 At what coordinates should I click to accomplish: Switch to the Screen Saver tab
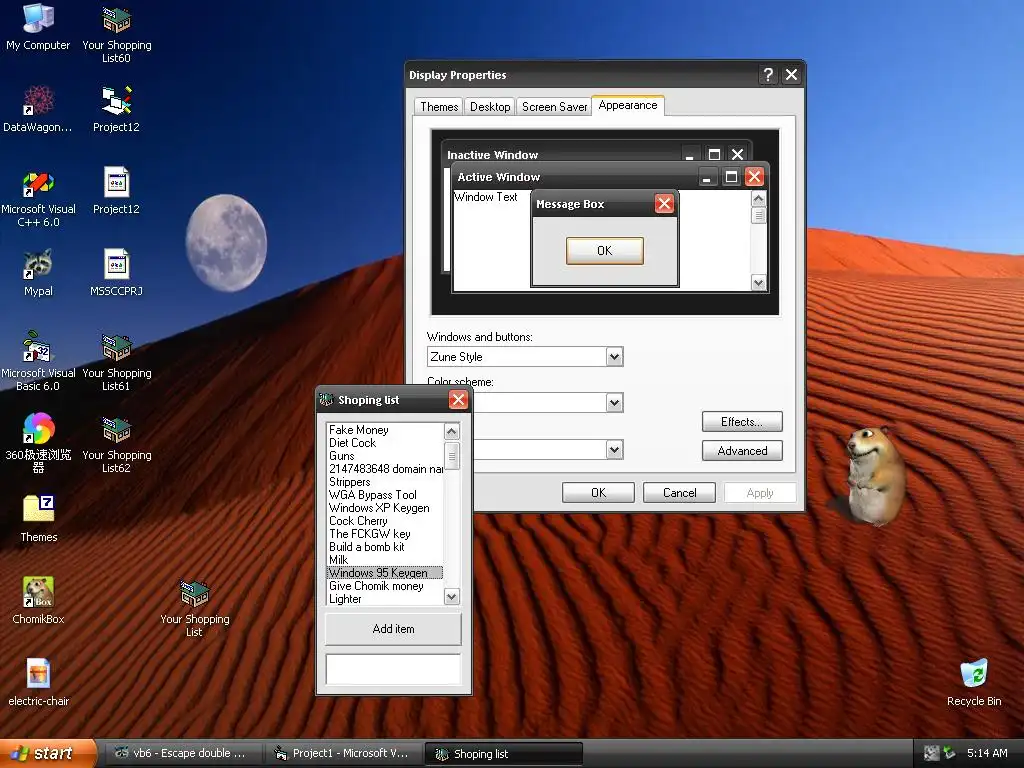coord(554,106)
